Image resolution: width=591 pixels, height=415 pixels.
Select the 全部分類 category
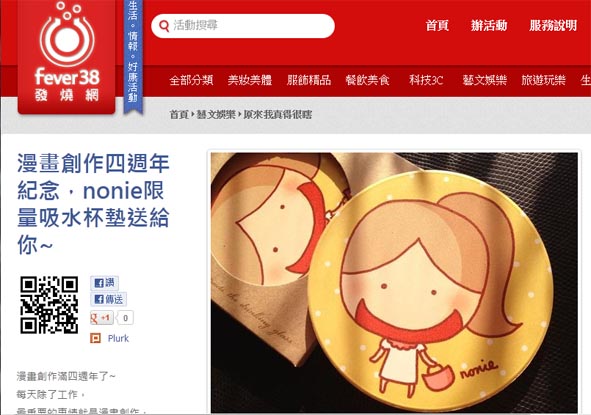point(191,80)
